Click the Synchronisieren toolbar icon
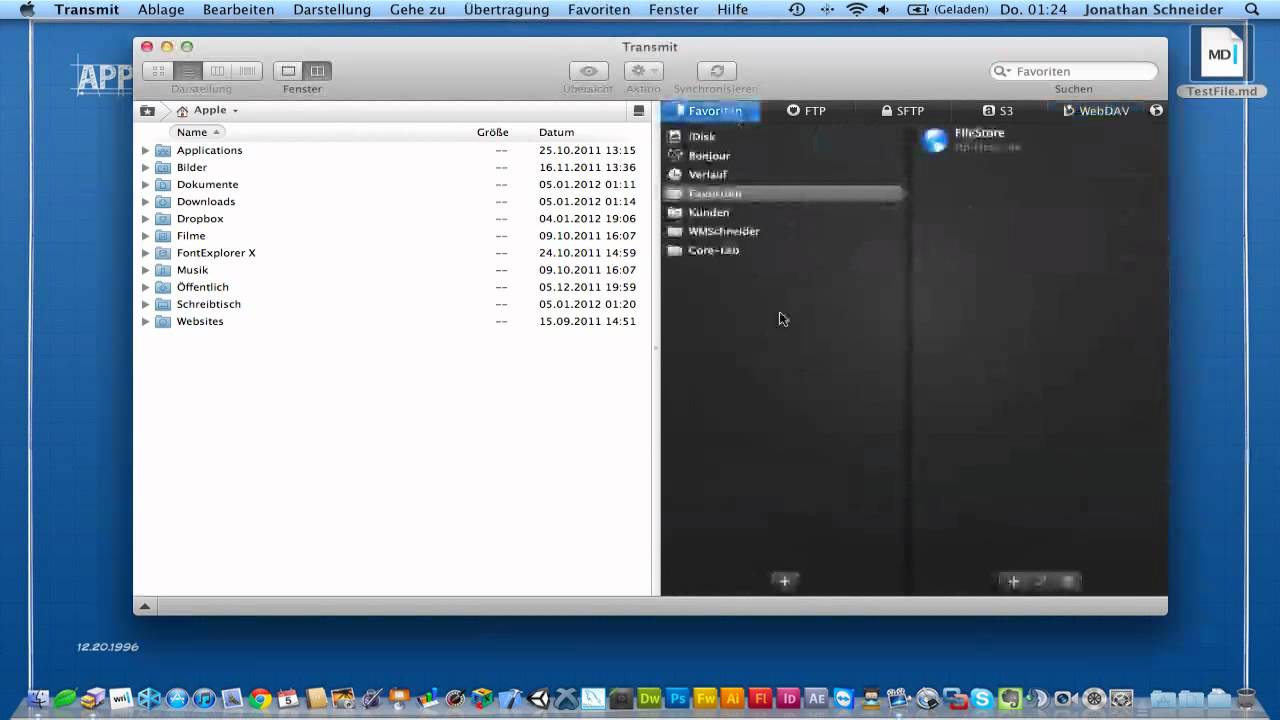Image resolution: width=1280 pixels, height=720 pixels. point(716,71)
